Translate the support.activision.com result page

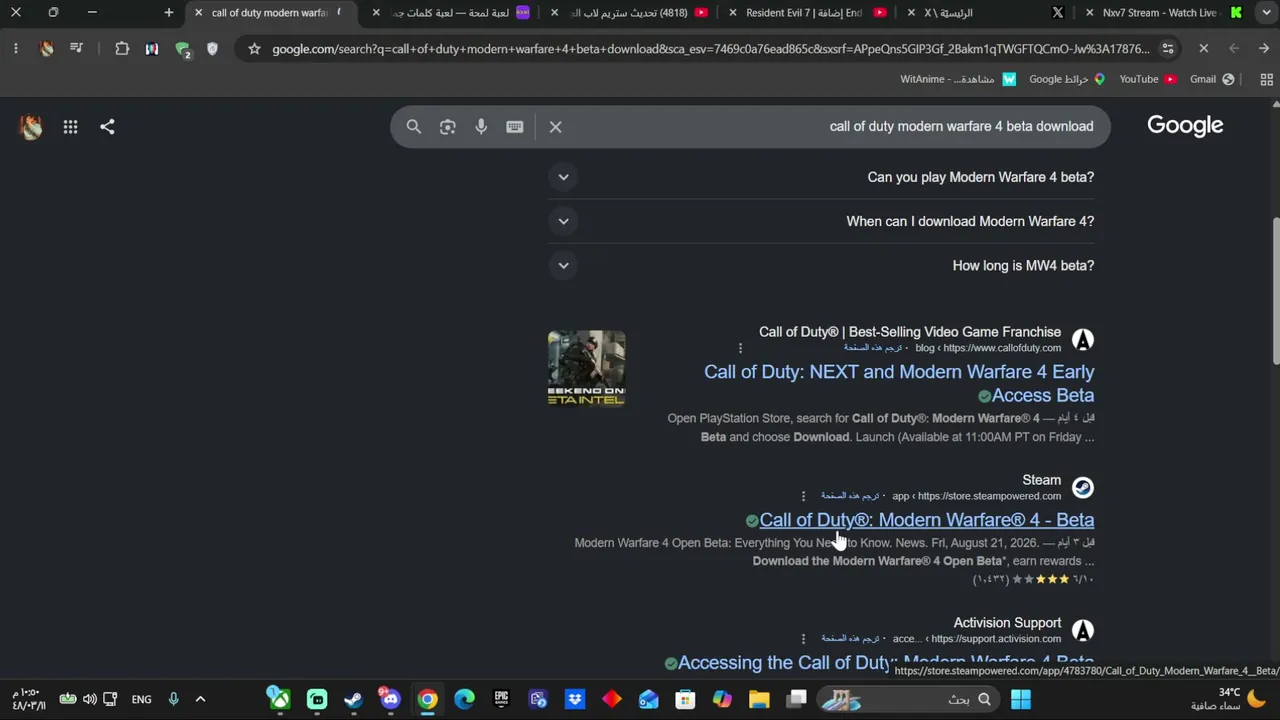850,639
